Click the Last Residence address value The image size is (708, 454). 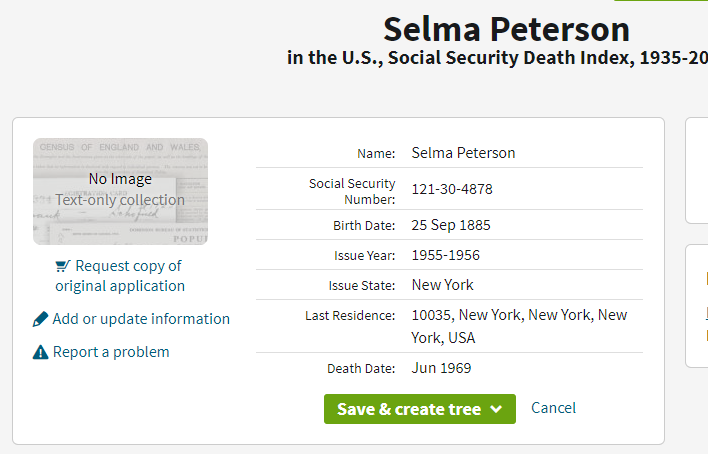[519, 326]
